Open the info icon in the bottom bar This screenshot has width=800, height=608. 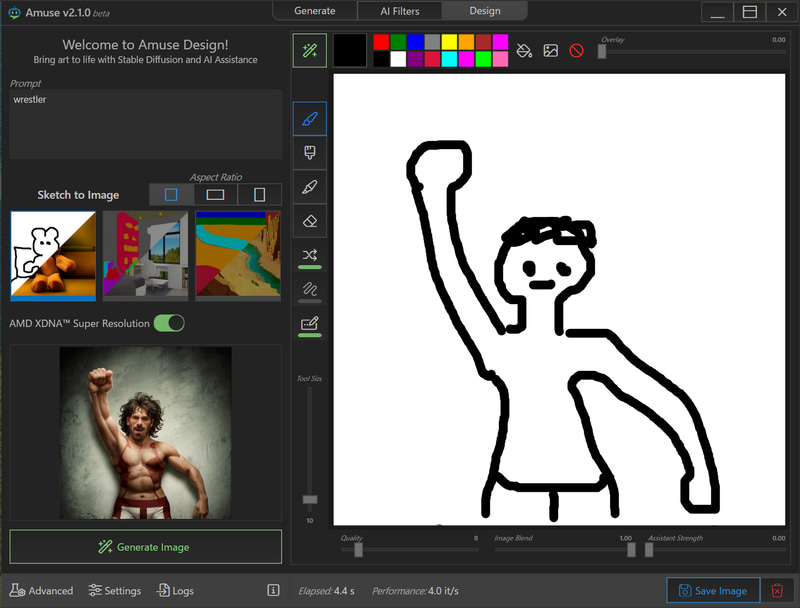[x=273, y=590]
